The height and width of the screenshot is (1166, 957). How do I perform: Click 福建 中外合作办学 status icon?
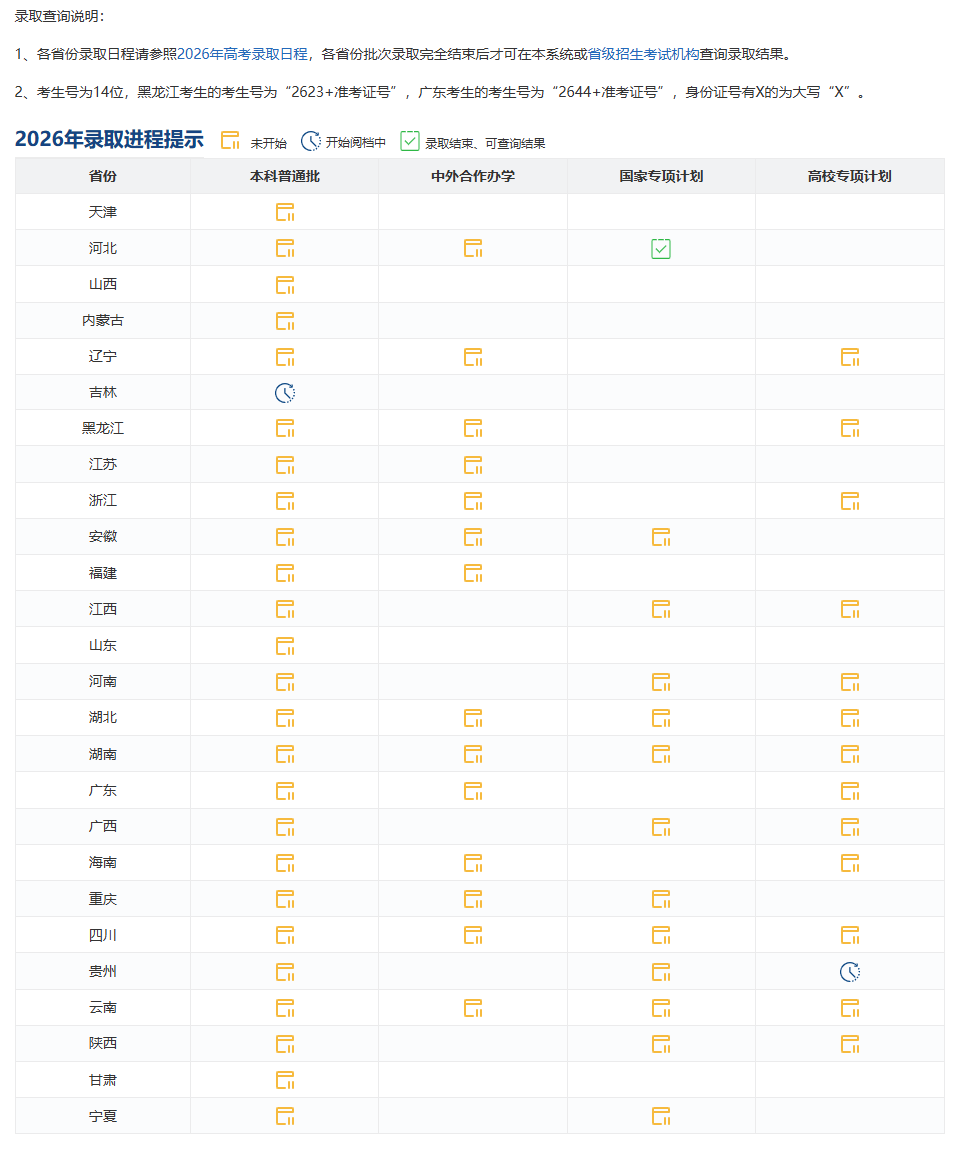click(x=473, y=573)
